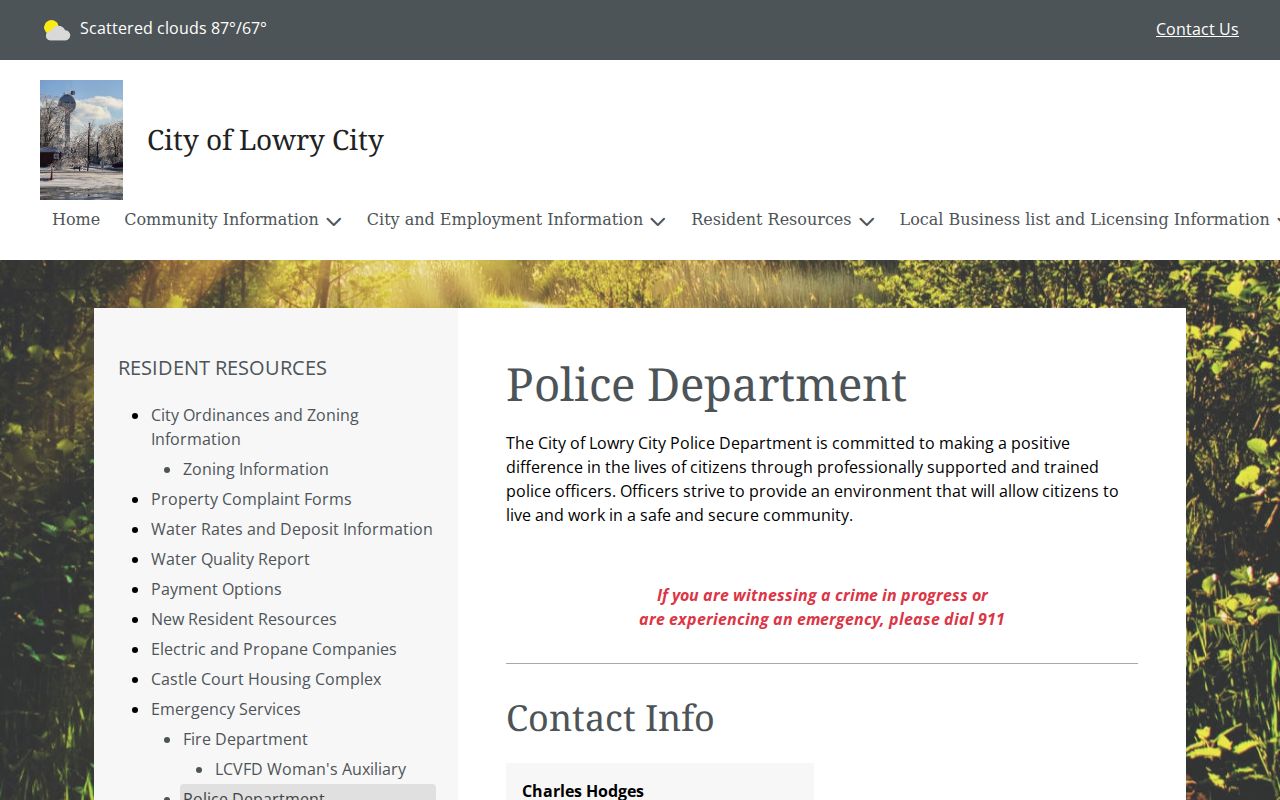Open the Resident Resources menu
This screenshot has height=800, width=1280.
point(771,219)
